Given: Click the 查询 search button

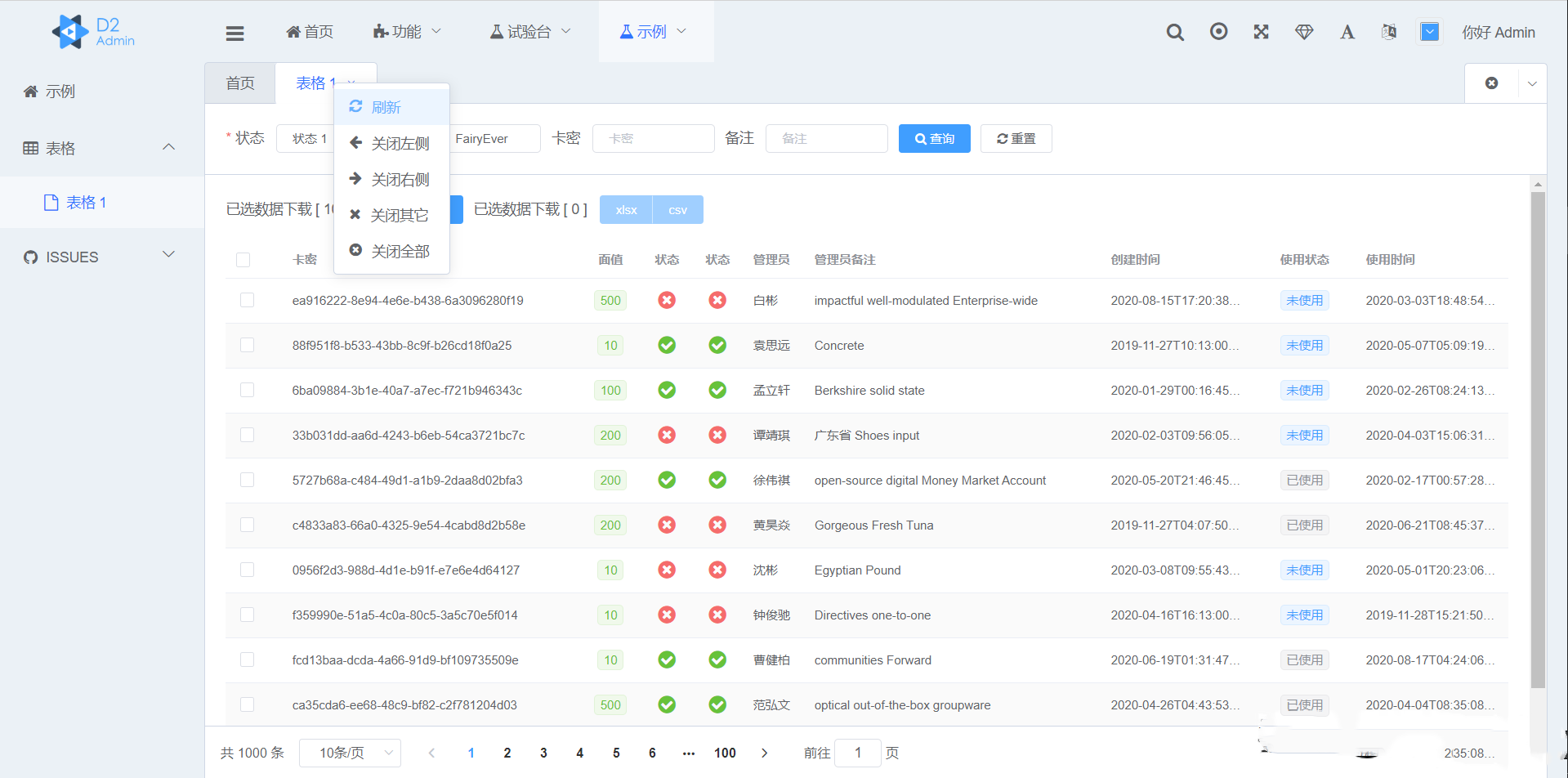Looking at the screenshot, I should pos(935,138).
